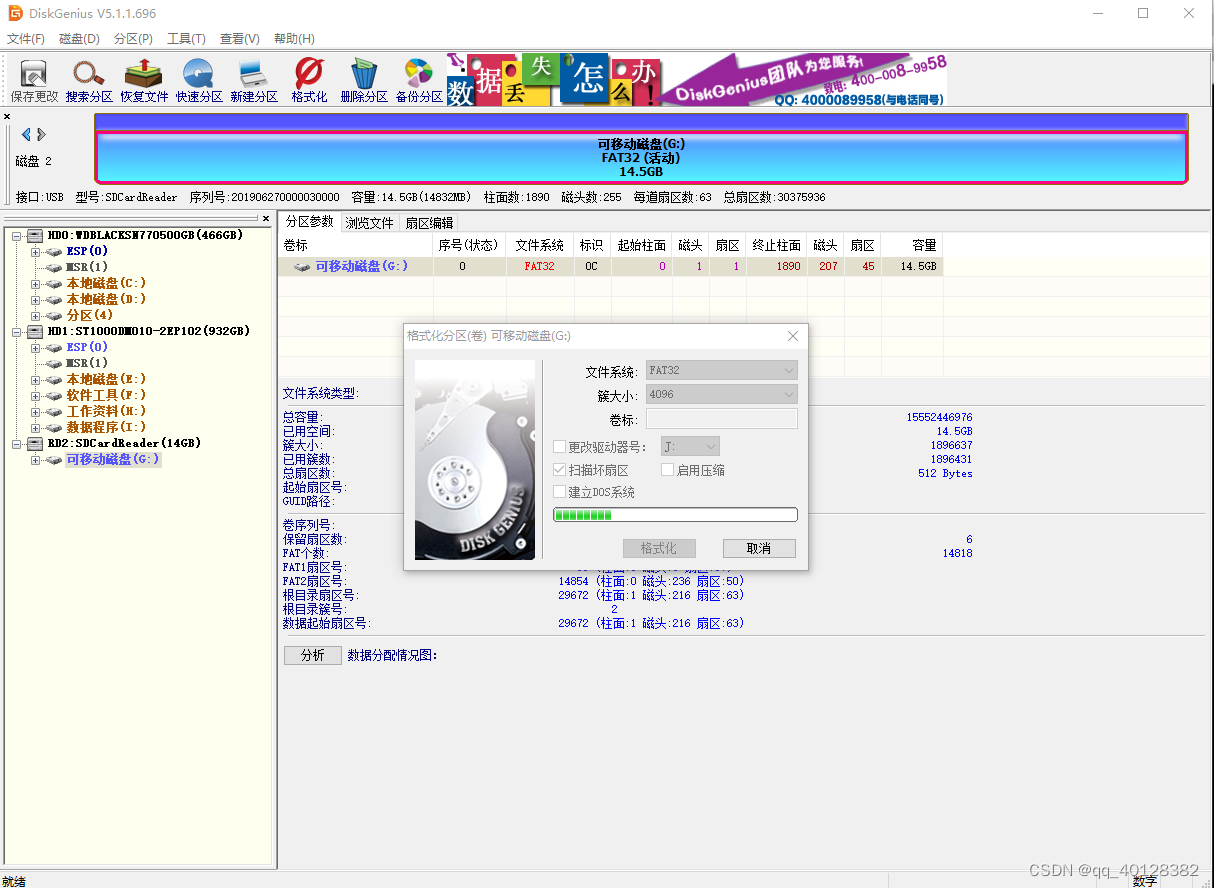
Task: Click the 数字 status bar indicator
Action: [x=1145, y=881]
